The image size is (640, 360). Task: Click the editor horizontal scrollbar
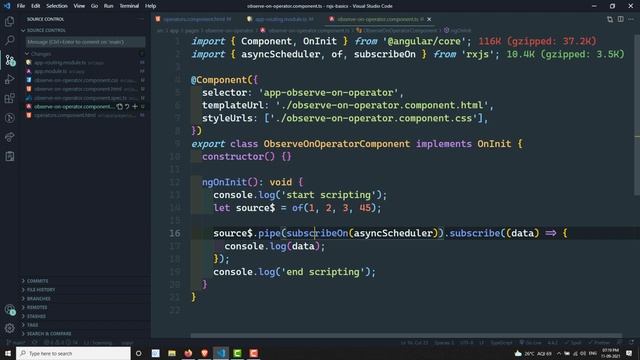[406, 336]
